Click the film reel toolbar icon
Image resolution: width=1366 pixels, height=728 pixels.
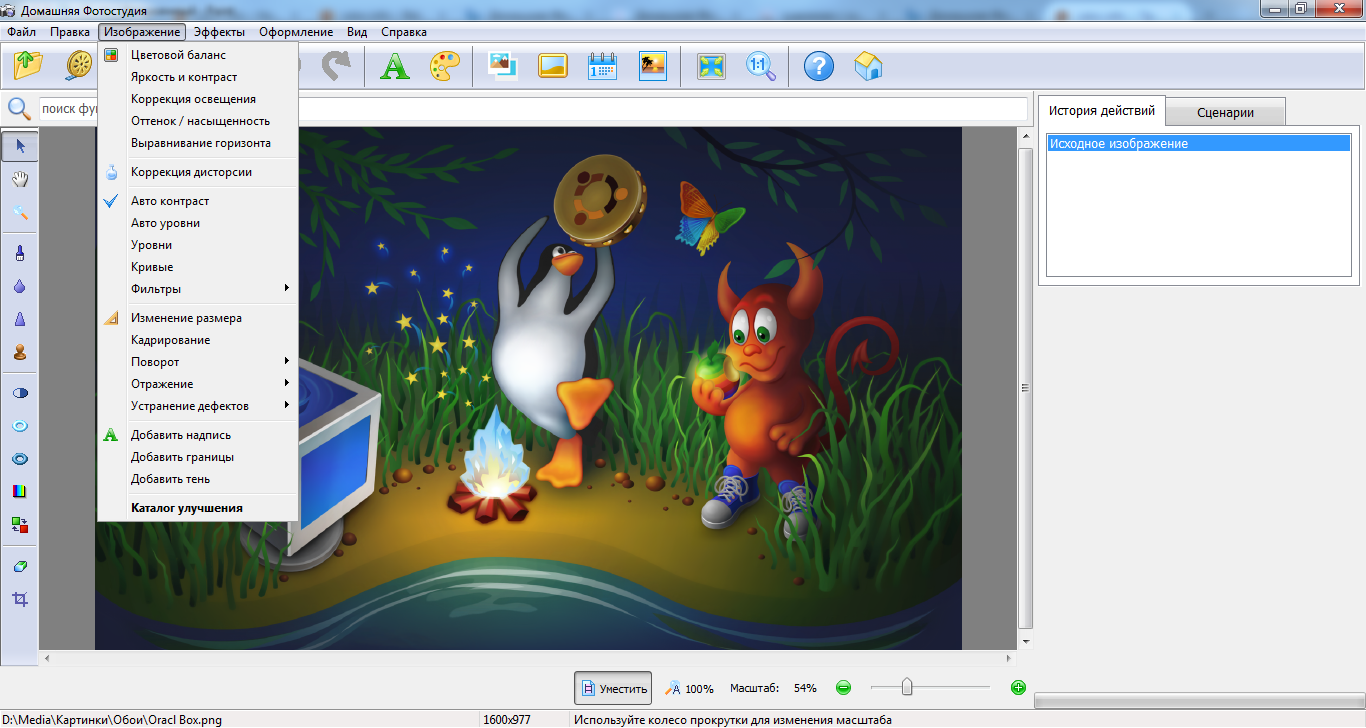pos(79,66)
